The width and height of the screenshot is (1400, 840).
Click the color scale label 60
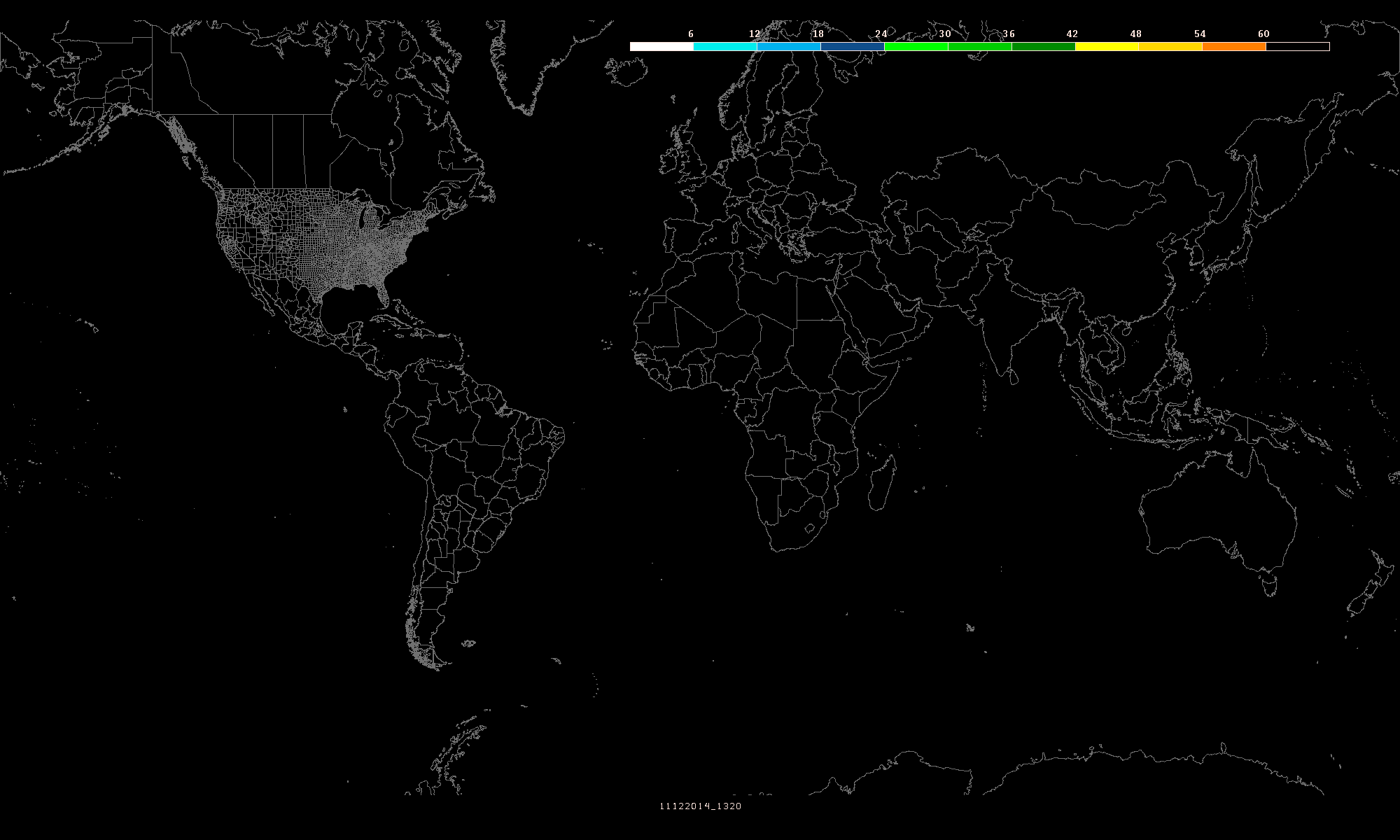point(1263,34)
